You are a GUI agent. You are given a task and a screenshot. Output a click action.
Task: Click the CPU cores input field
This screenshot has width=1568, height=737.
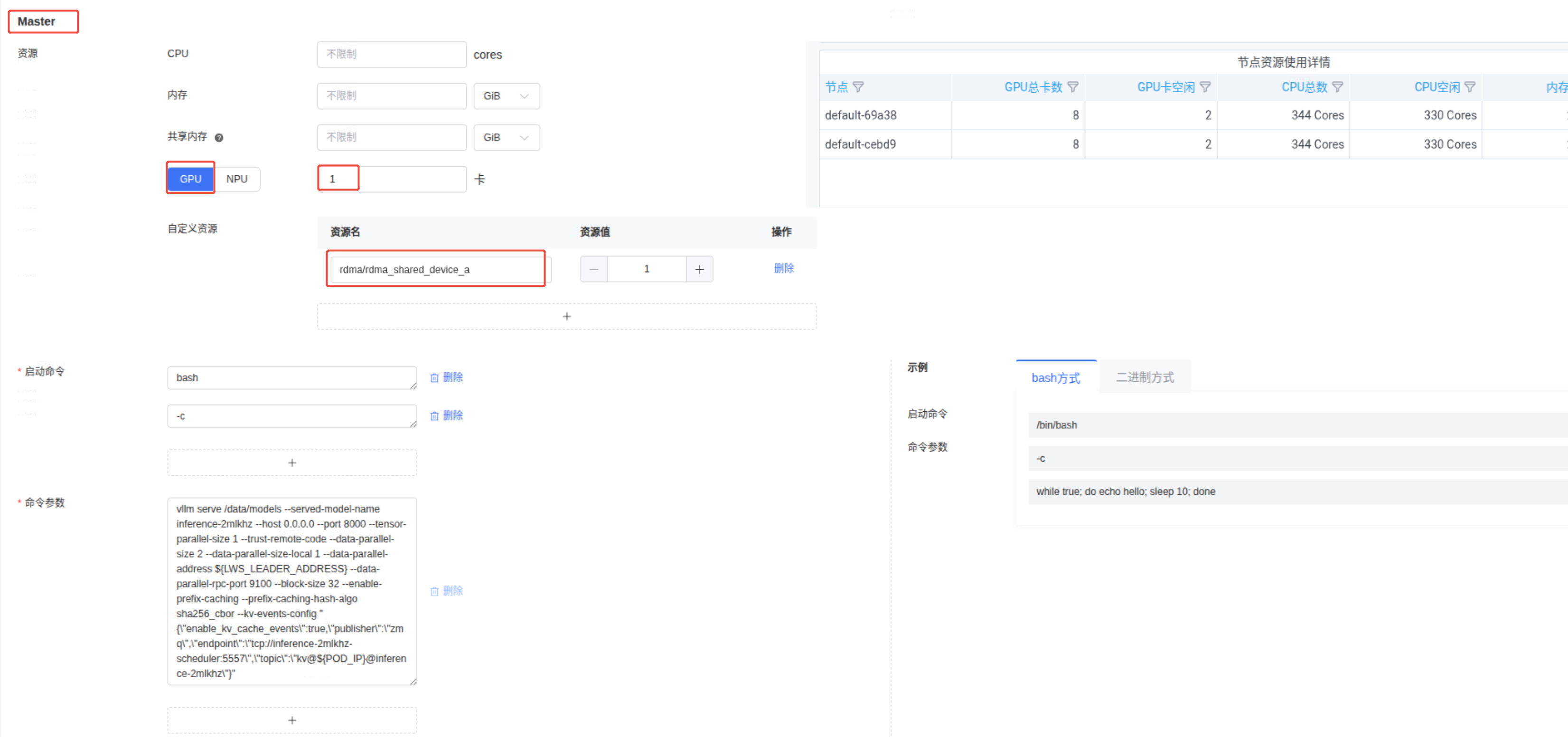point(391,54)
